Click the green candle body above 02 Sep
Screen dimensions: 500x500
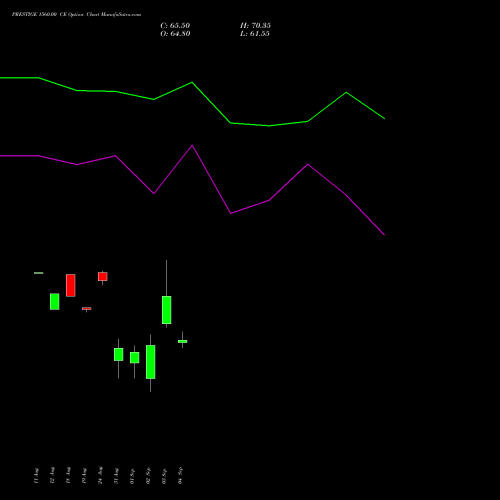point(151,362)
